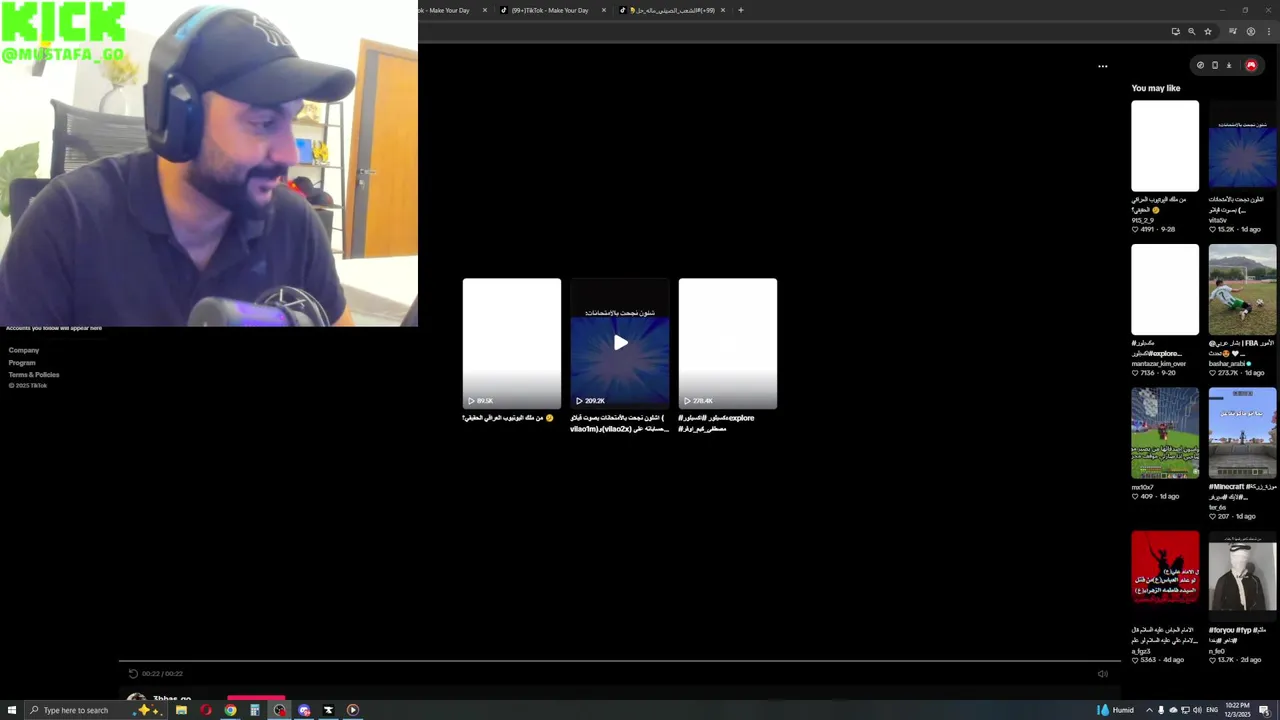Click the install/cast screen icon in address bar

click(1175, 31)
